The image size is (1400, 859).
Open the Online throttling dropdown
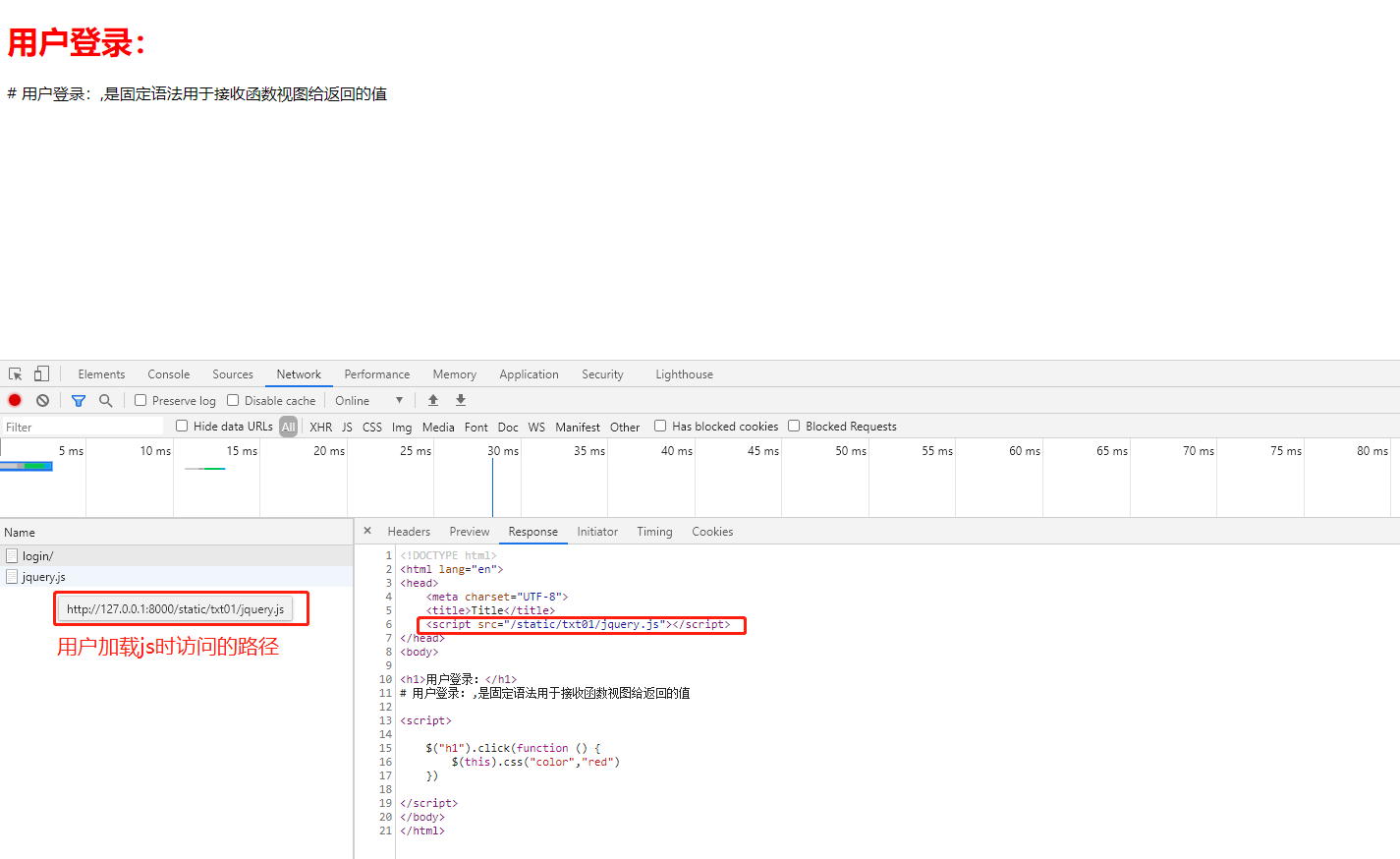(368, 400)
